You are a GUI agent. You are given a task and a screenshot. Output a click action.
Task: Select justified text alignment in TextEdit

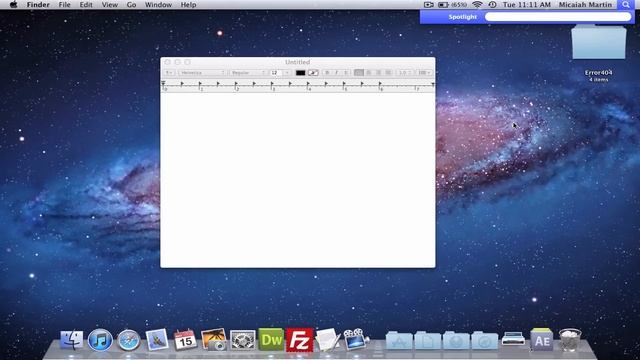388,73
